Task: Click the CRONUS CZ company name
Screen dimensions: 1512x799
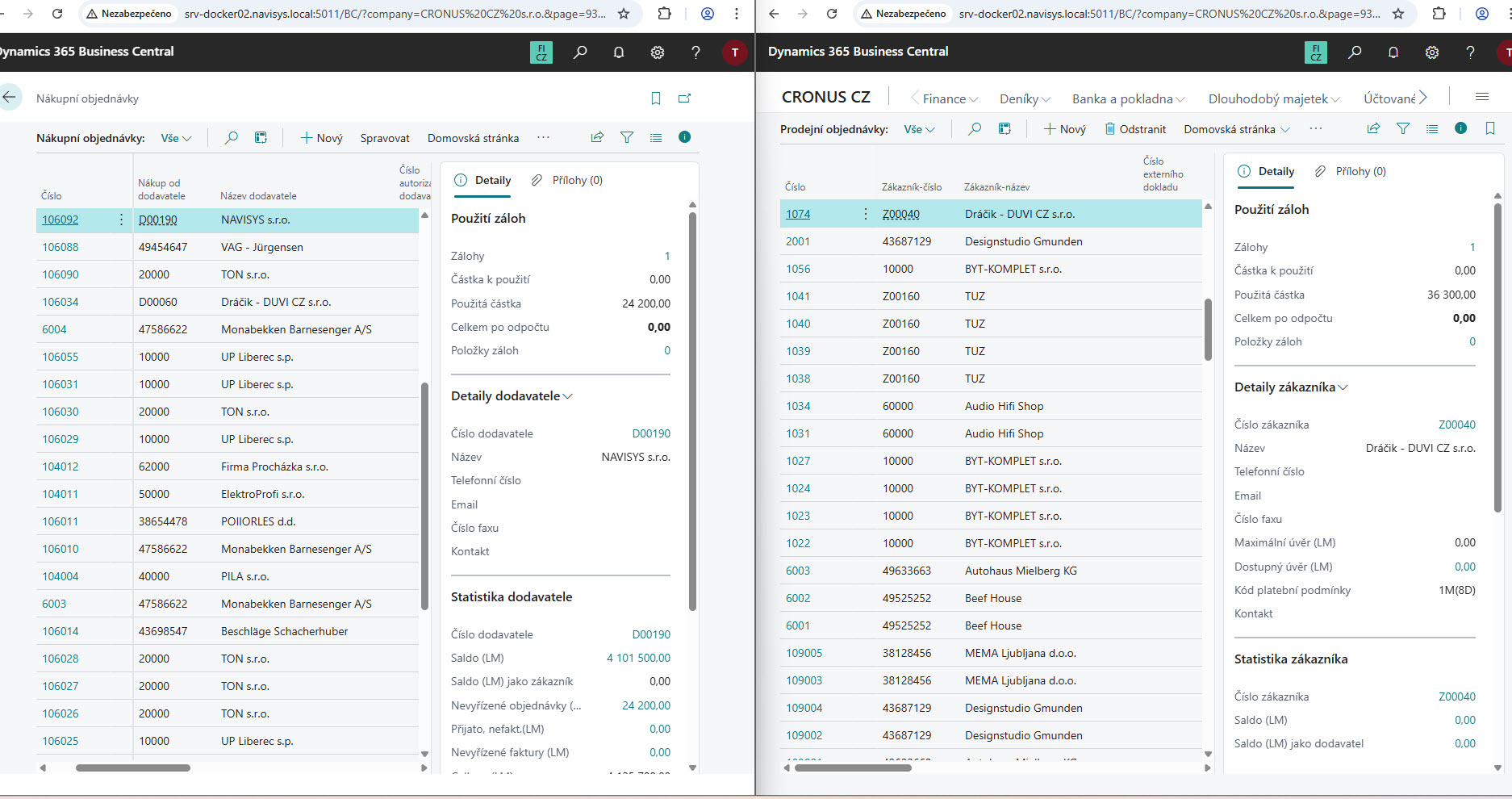Action: 825,97
